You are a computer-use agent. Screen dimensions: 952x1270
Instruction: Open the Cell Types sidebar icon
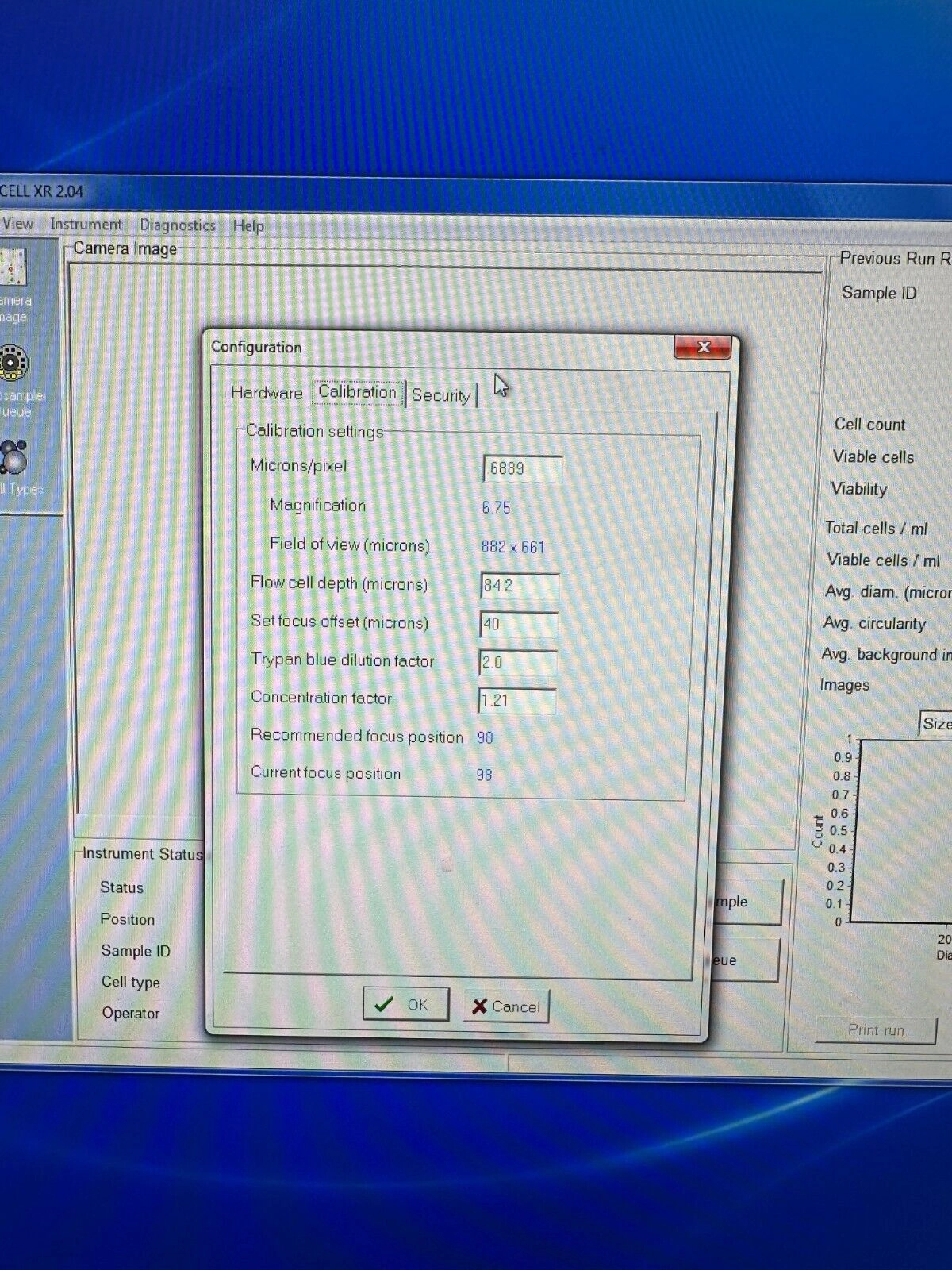pos(17,468)
